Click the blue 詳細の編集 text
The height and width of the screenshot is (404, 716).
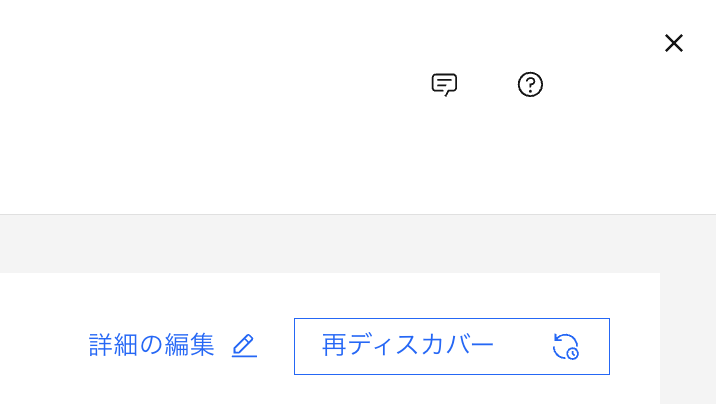152,346
